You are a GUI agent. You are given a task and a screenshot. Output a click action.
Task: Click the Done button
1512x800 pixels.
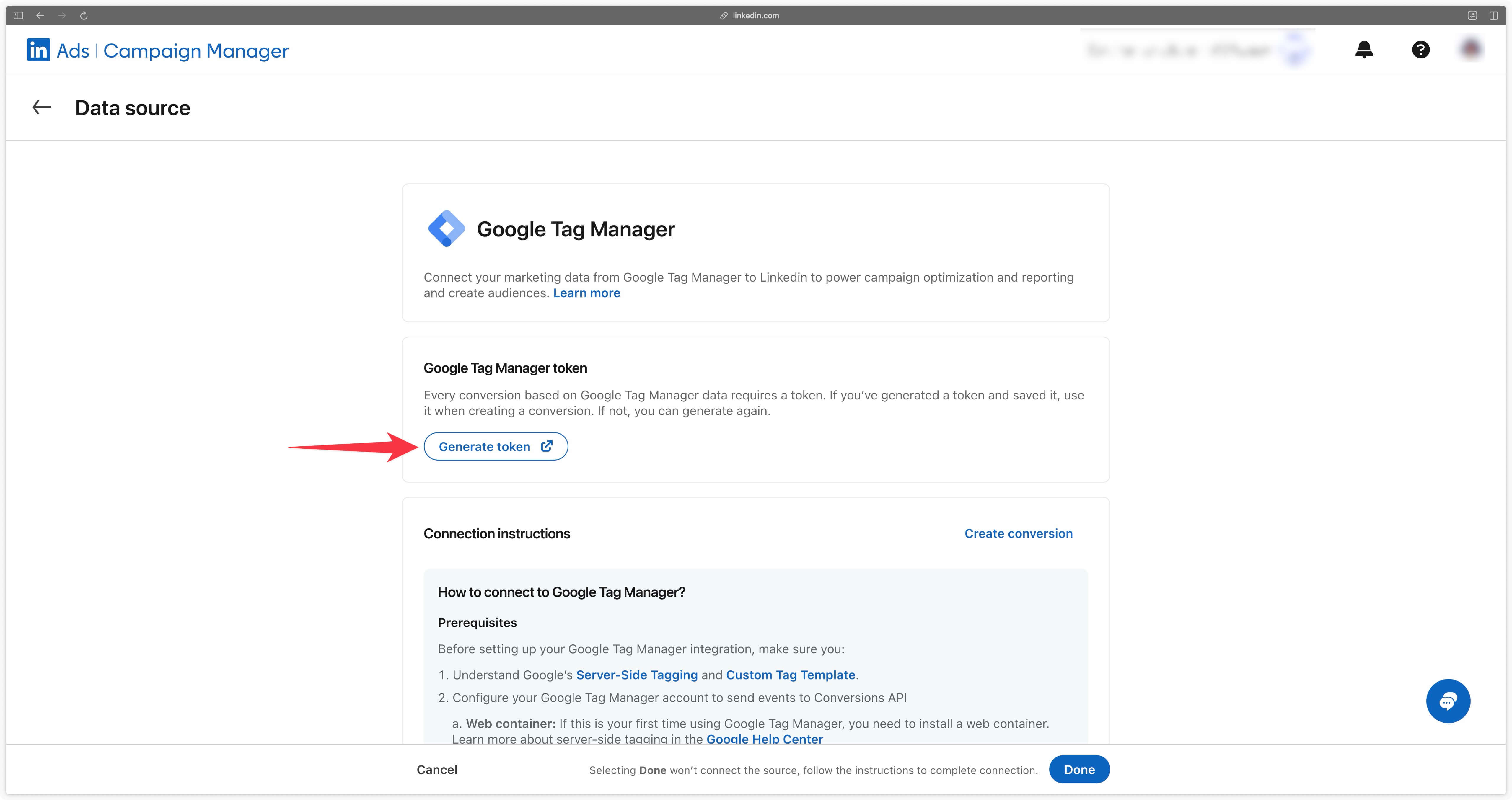pos(1079,770)
